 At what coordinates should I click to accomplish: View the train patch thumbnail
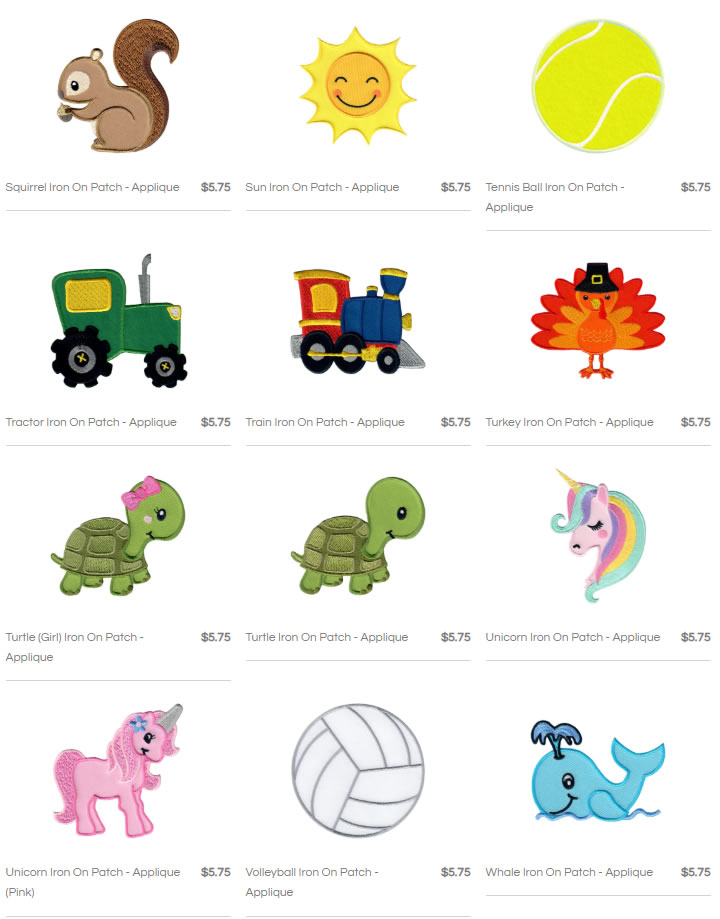pyautogui.click(x=358, y=321)
